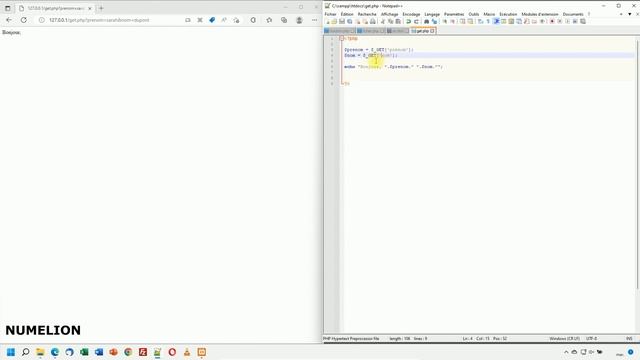
Task: Open FileZilla from the taskbar
Action: coord(143,352)
